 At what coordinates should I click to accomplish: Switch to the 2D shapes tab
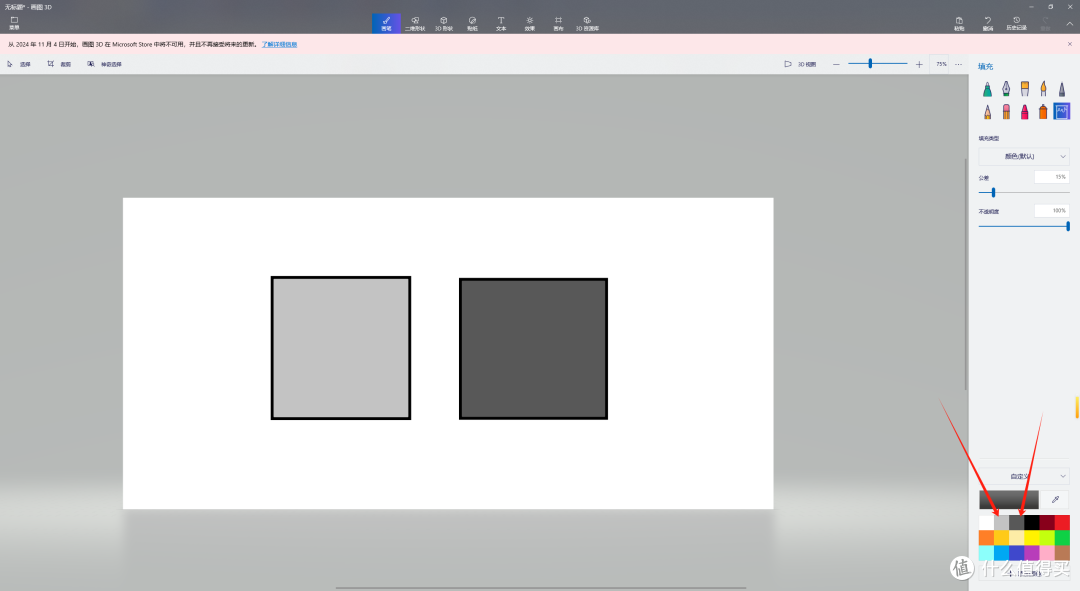coord(415,23)
